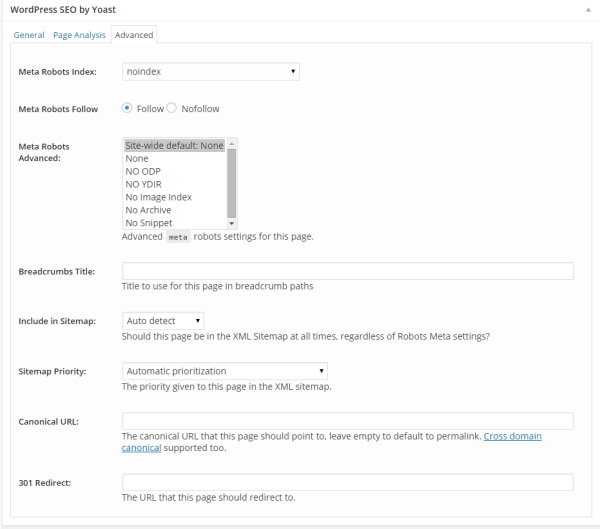Select 'NO YDIR' list option
The width and height of the screenshot is (600, 529).
point(174,184)
